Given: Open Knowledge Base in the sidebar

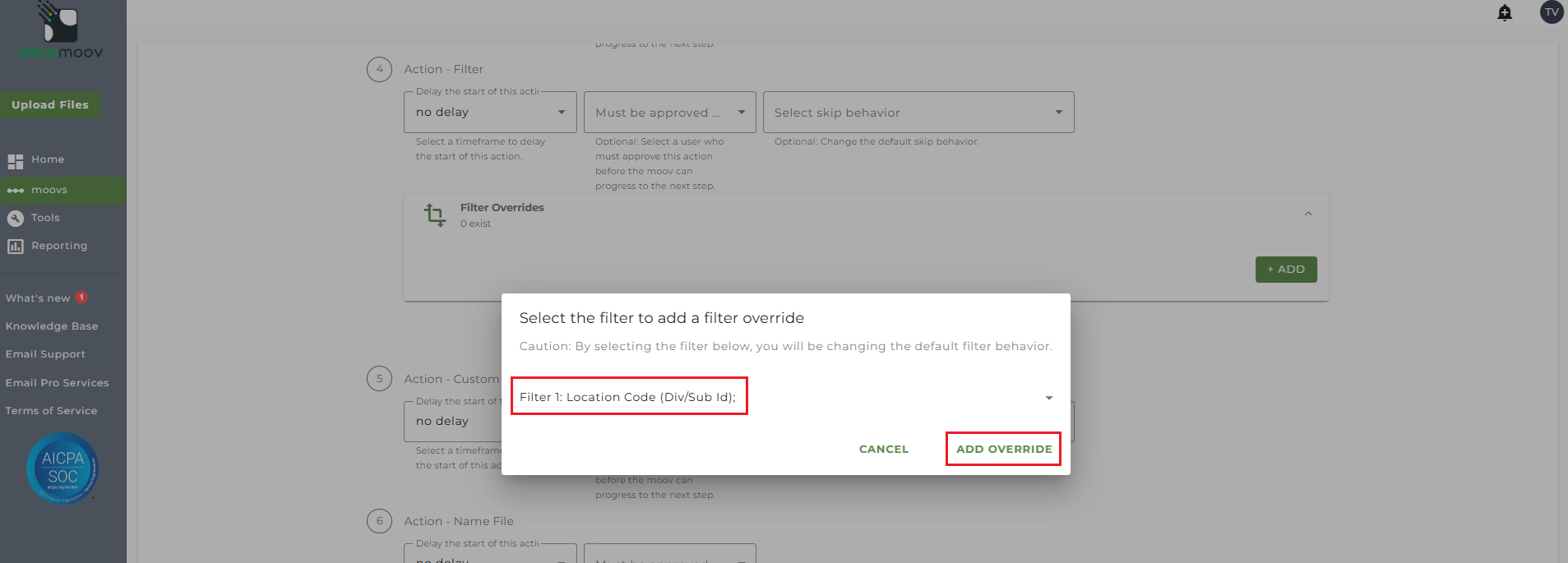Looking at the screenshot, I should [52, 326].
